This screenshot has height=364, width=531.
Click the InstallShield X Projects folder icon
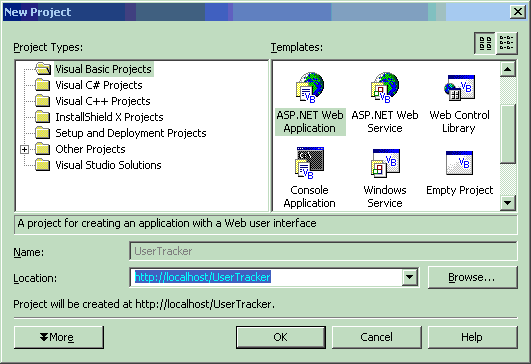tap(43, 117)
